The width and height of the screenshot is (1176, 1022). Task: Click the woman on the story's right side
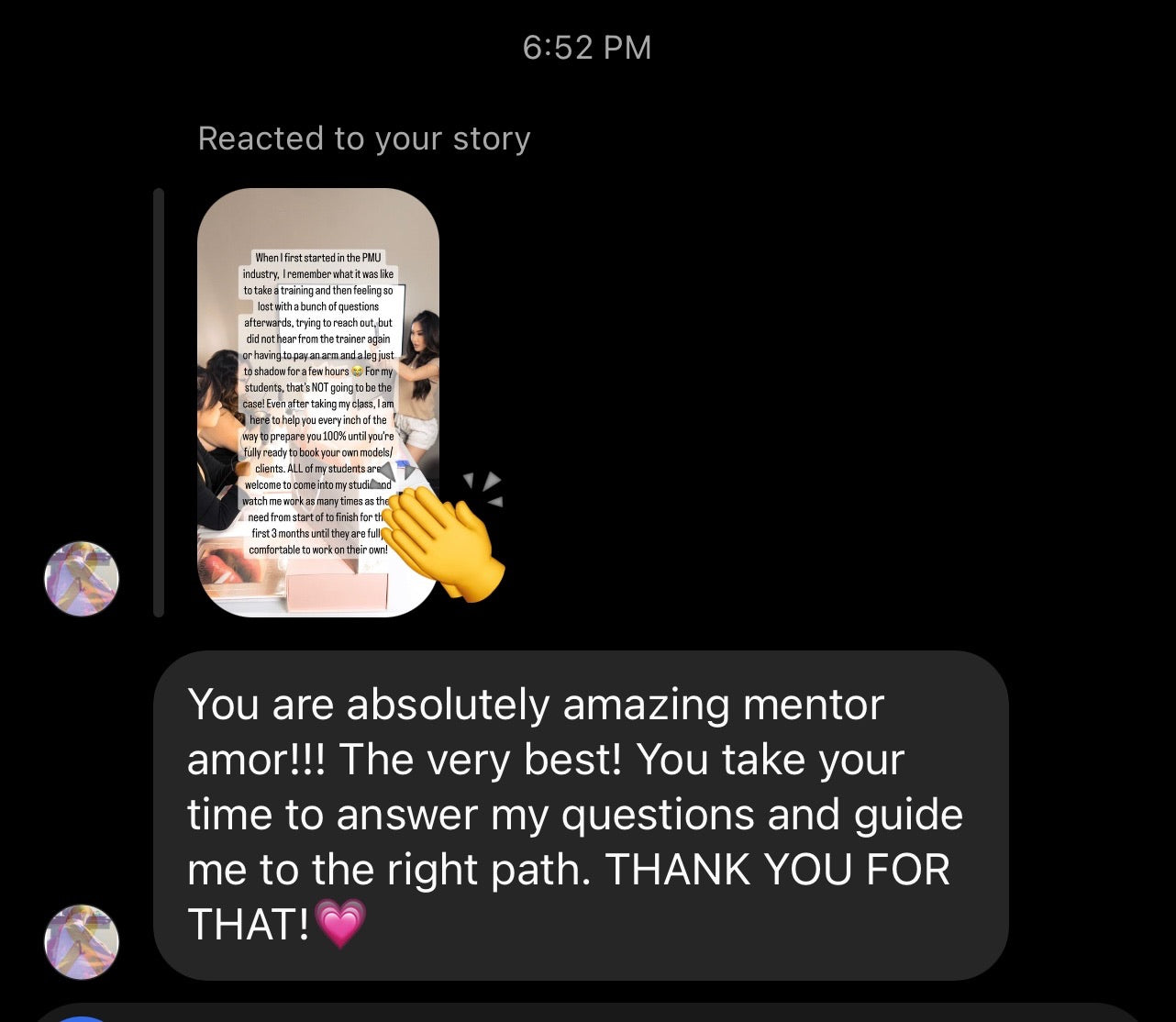pos(419,378)
